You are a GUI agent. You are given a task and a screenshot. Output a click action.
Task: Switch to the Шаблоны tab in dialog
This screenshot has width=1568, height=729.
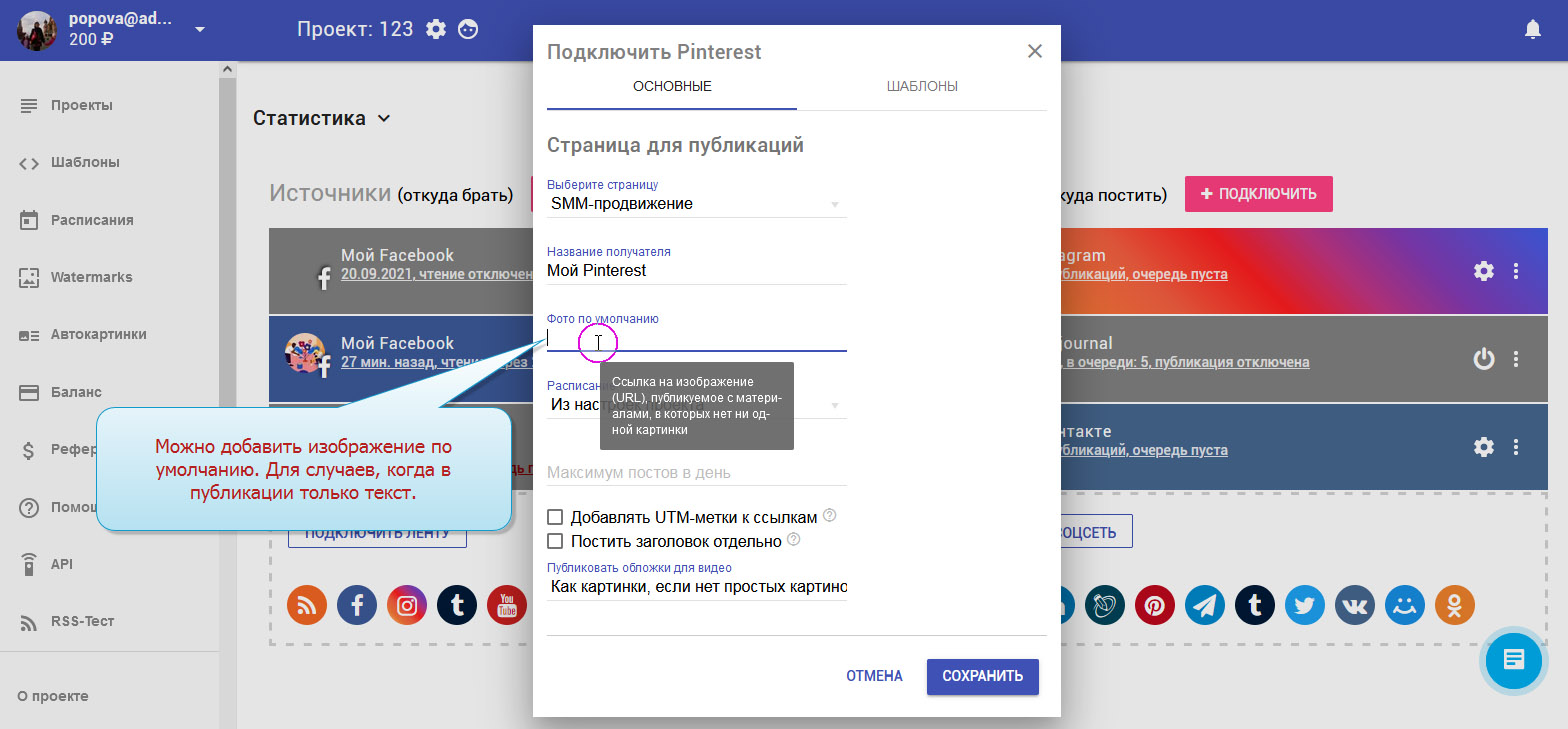pyautogui.click(x=921, y=86)
